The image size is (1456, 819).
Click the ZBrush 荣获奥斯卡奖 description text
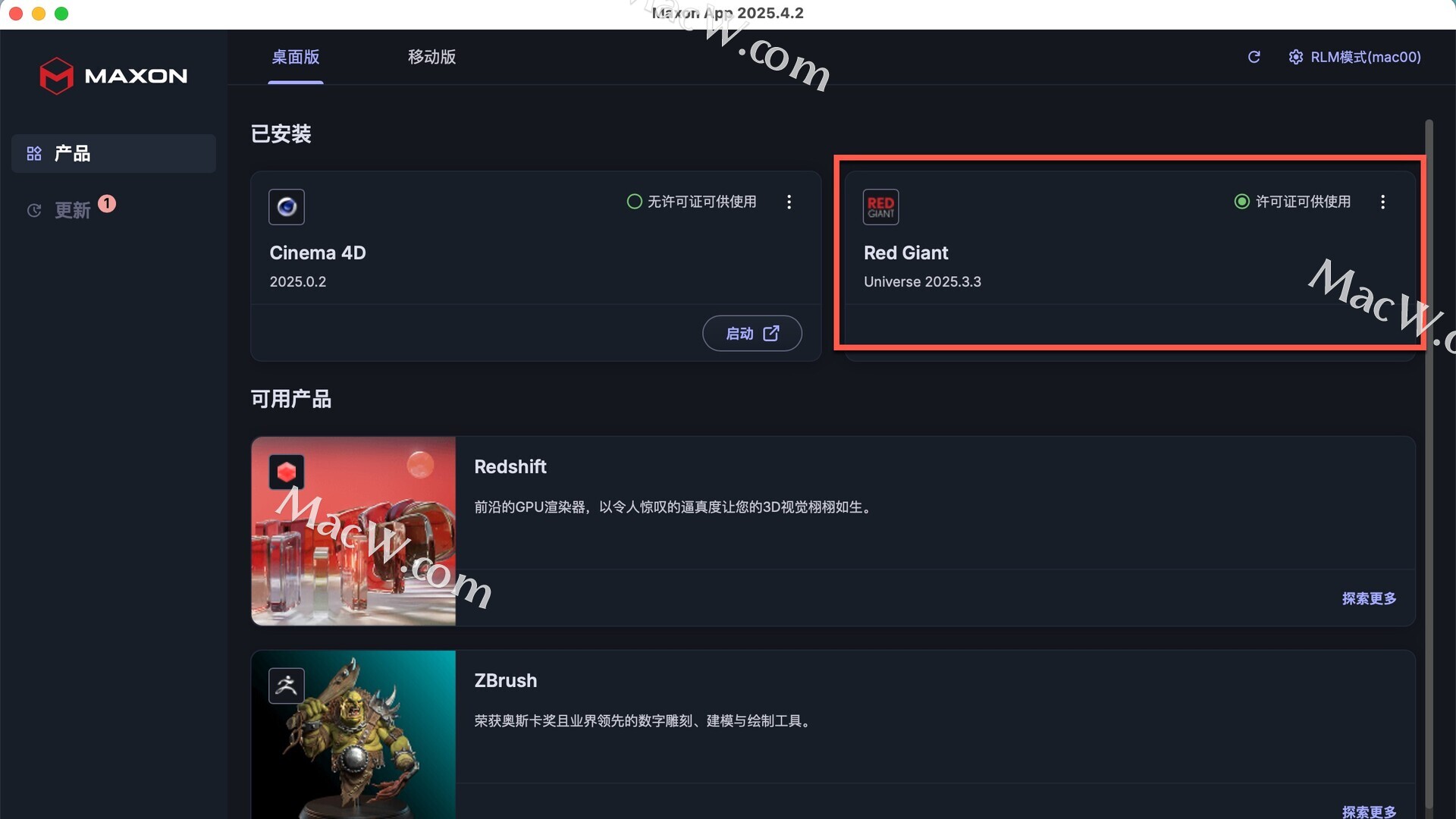coord(645,720)
